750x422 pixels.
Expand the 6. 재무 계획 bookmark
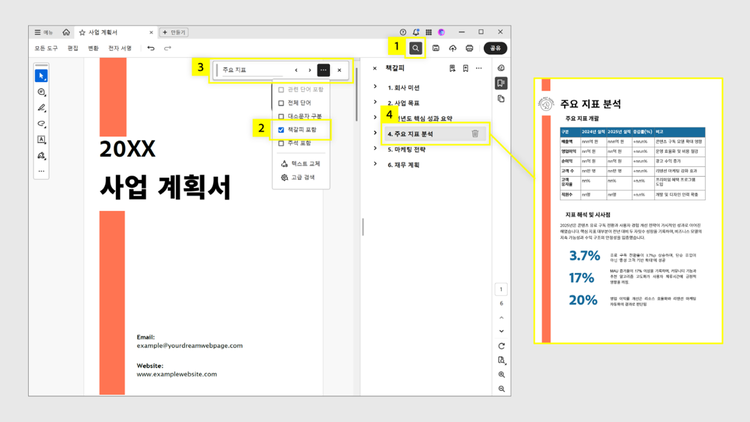tap(375, 164)
